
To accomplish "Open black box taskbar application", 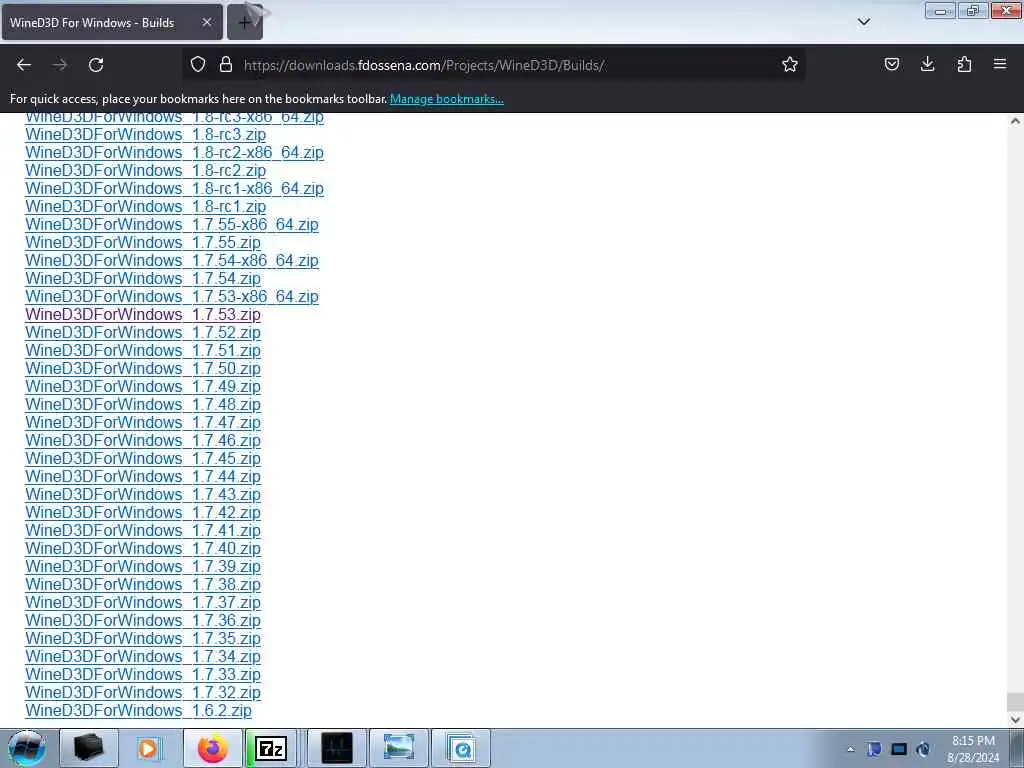I will (88, 748).
